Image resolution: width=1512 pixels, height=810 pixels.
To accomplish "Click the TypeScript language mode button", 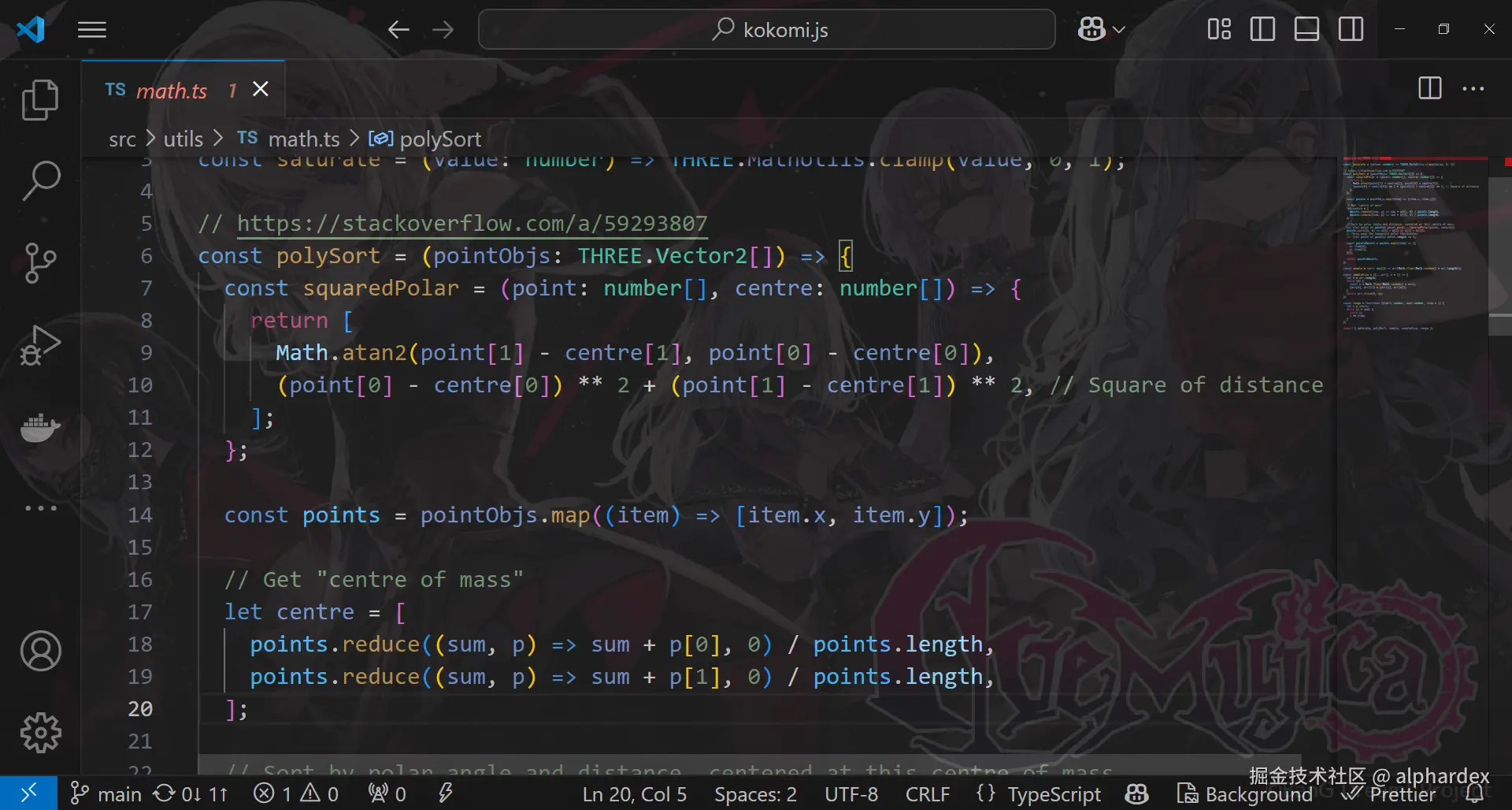I will tap(1054, 794).
